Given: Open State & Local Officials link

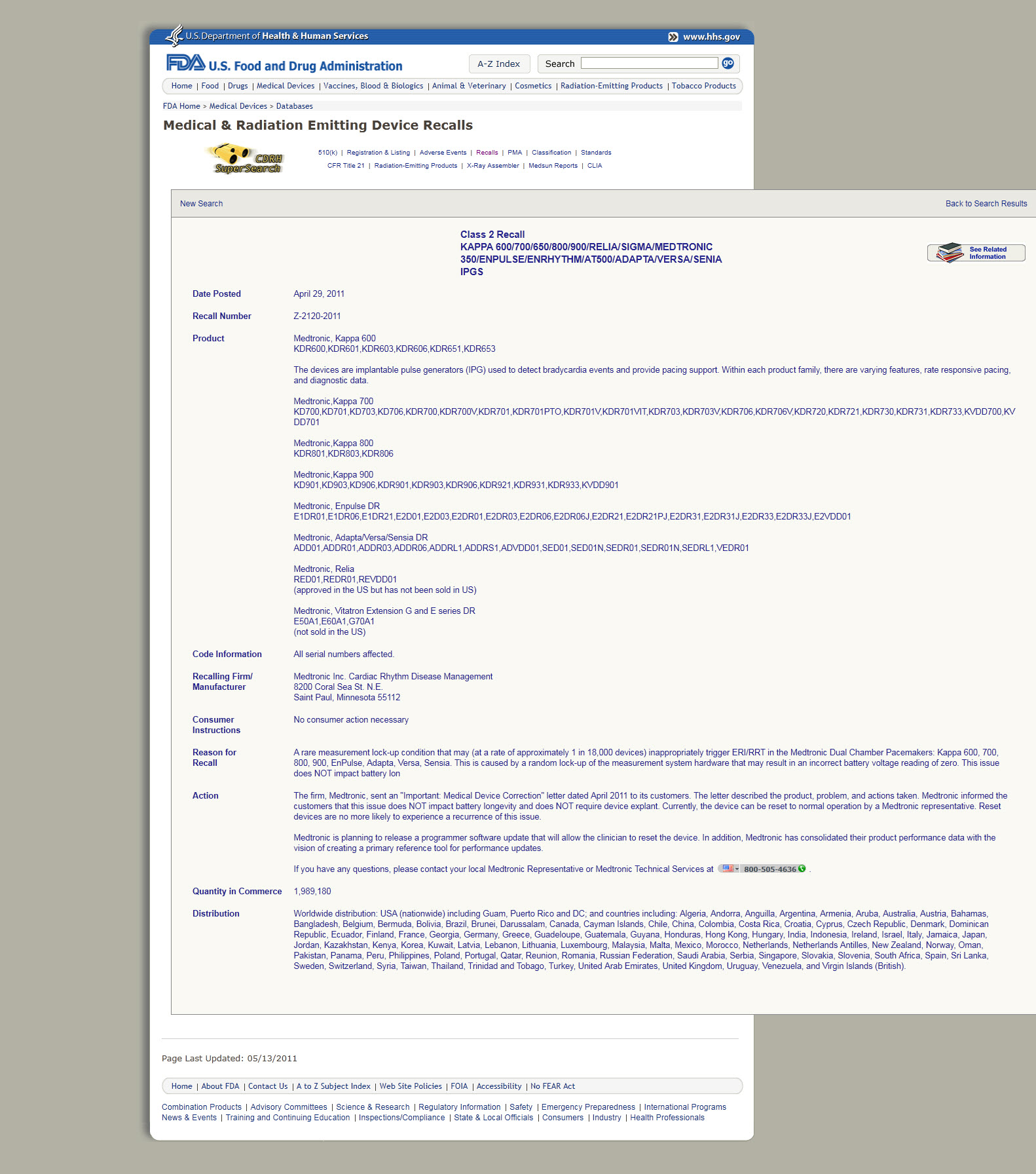Looking at the screenshot, I should [494, 1118].
